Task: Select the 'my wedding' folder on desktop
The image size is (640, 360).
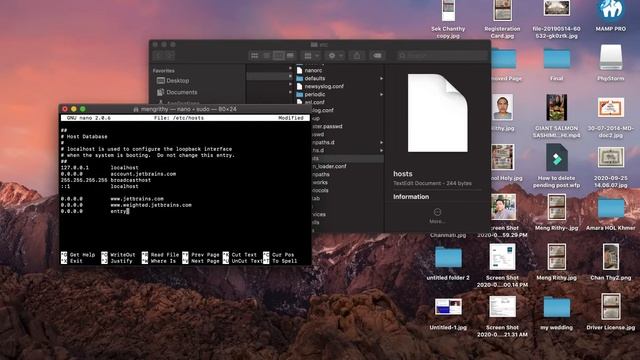Action: (556, 307)
